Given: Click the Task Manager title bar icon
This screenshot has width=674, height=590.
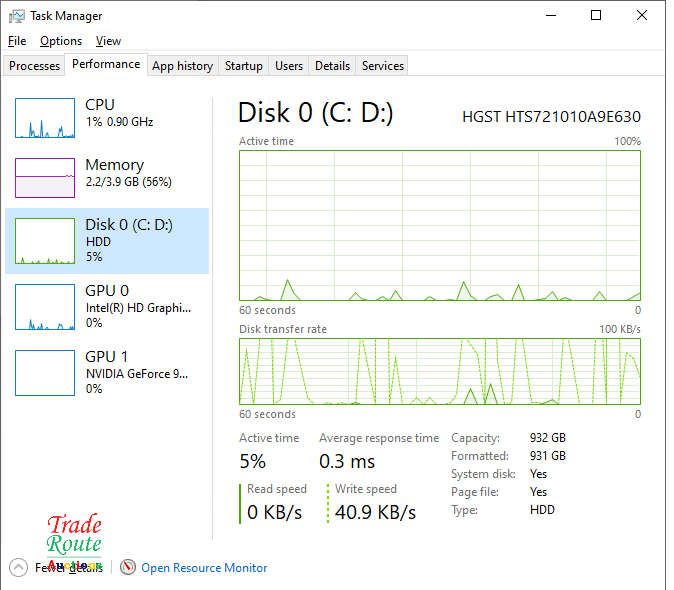Looking at the screenshot, I should [17, 16].
